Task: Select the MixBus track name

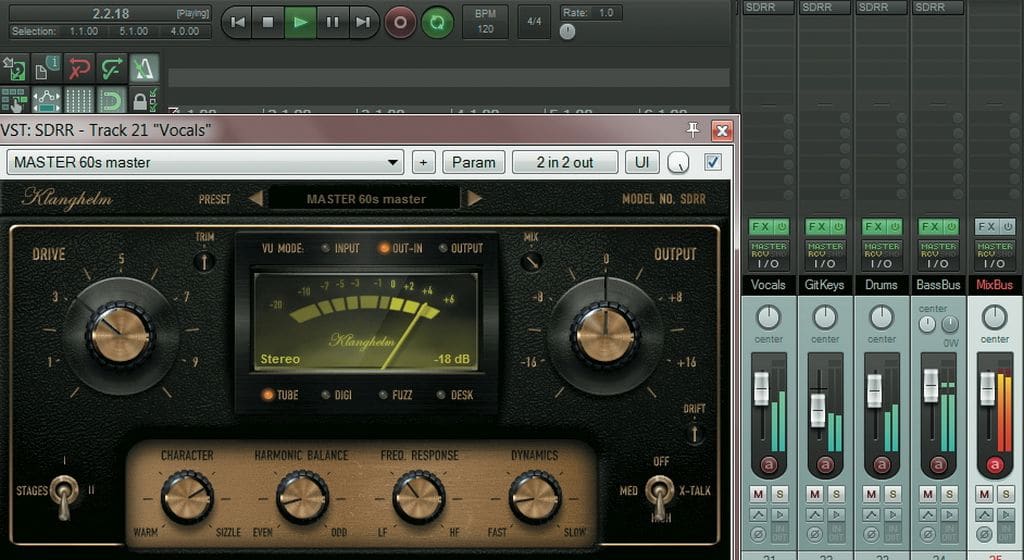Action: (x=995, y=285)
